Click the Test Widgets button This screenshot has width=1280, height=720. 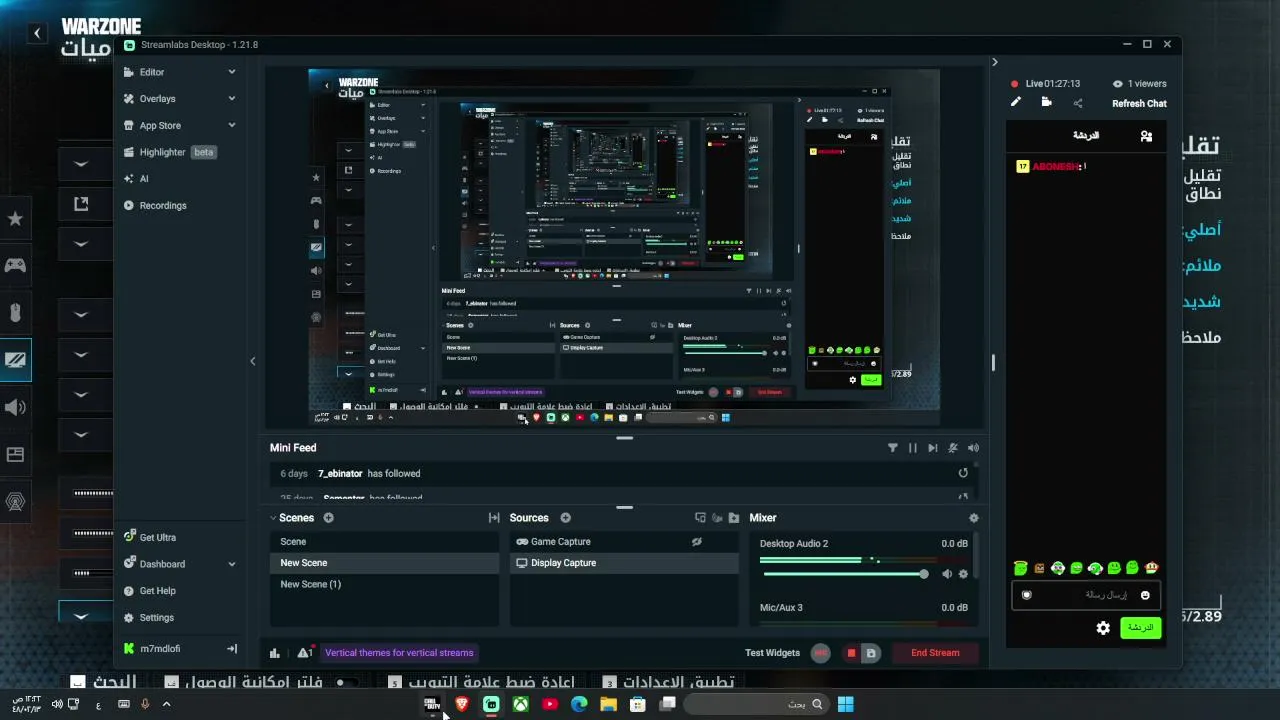coord(772,653)
